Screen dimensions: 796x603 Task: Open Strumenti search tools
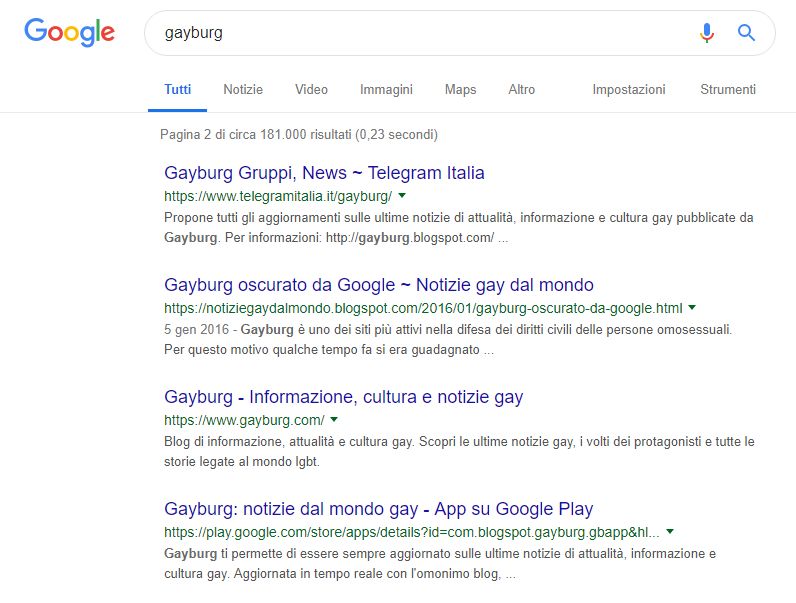click(728, 89)
